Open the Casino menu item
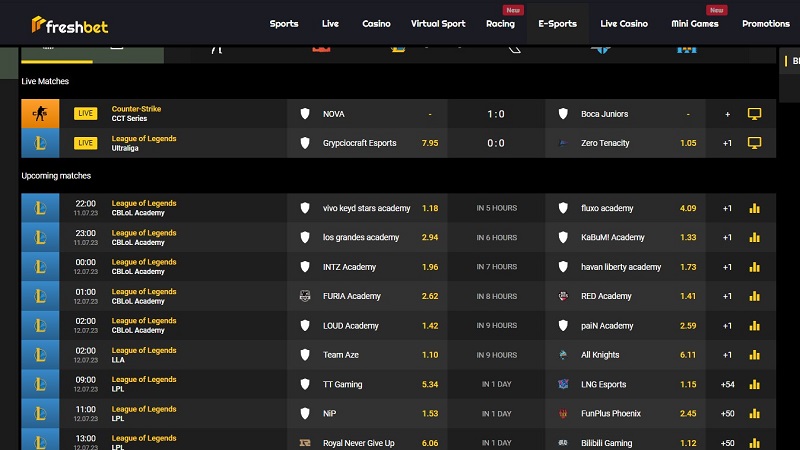800x450 pixels. point(376,23)
